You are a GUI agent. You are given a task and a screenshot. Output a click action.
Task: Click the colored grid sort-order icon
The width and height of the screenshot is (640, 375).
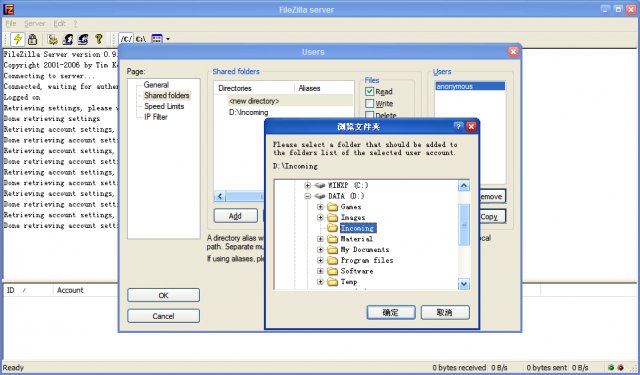click(x=157, y=39)
